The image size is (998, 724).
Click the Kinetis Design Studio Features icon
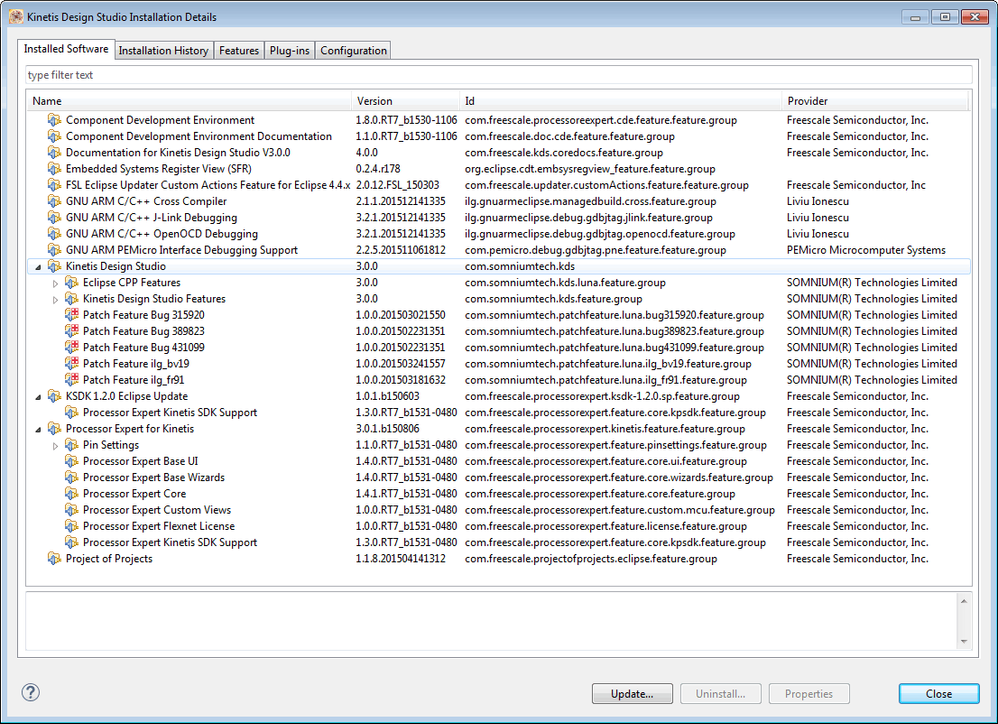(72, 298)
